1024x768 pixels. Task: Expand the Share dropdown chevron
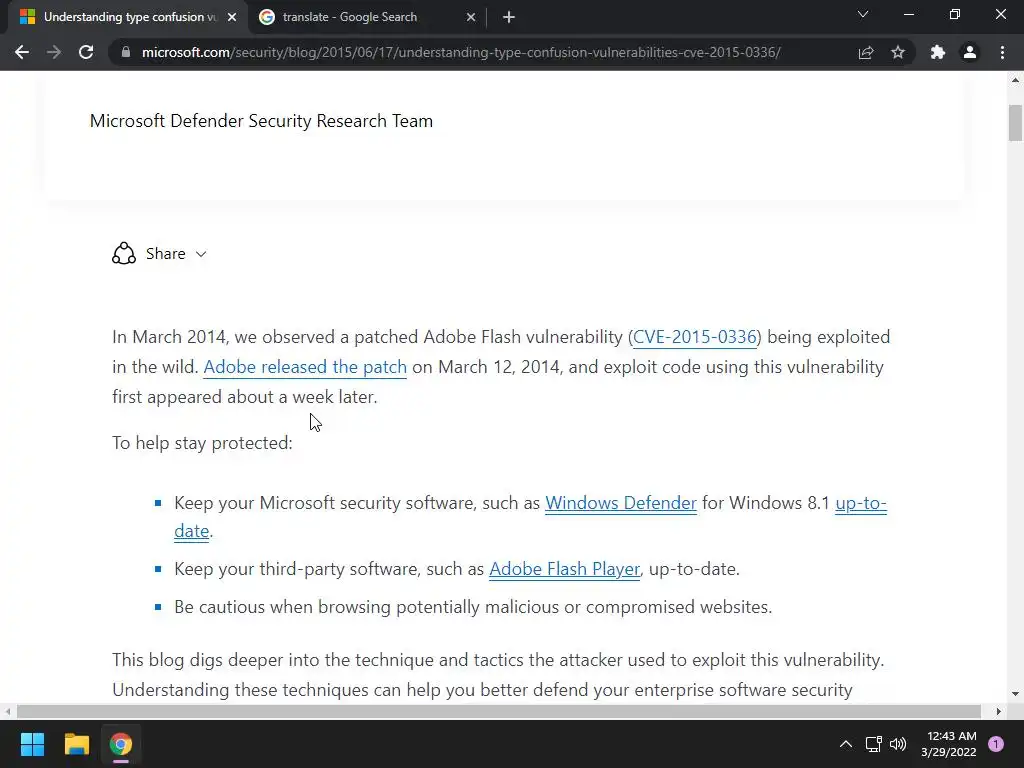[201, 254]
